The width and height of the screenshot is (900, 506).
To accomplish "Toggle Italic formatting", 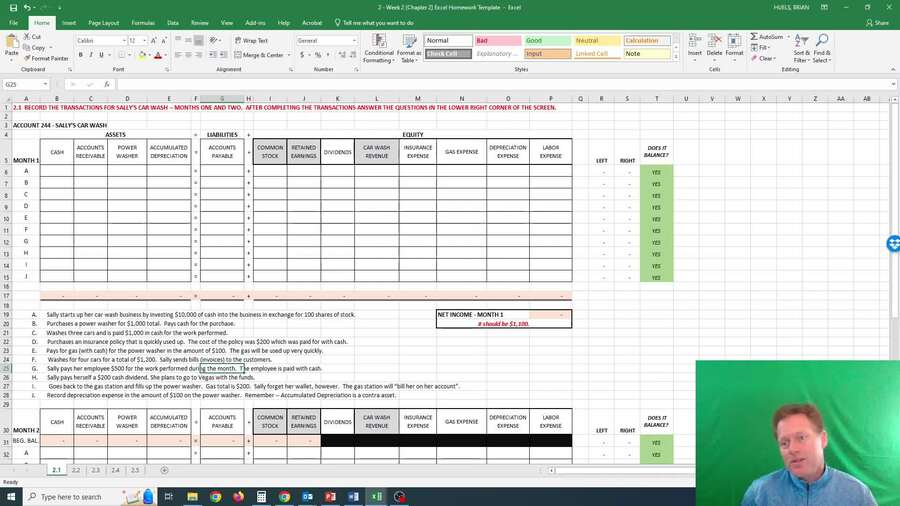I will [x=91, y=55].
